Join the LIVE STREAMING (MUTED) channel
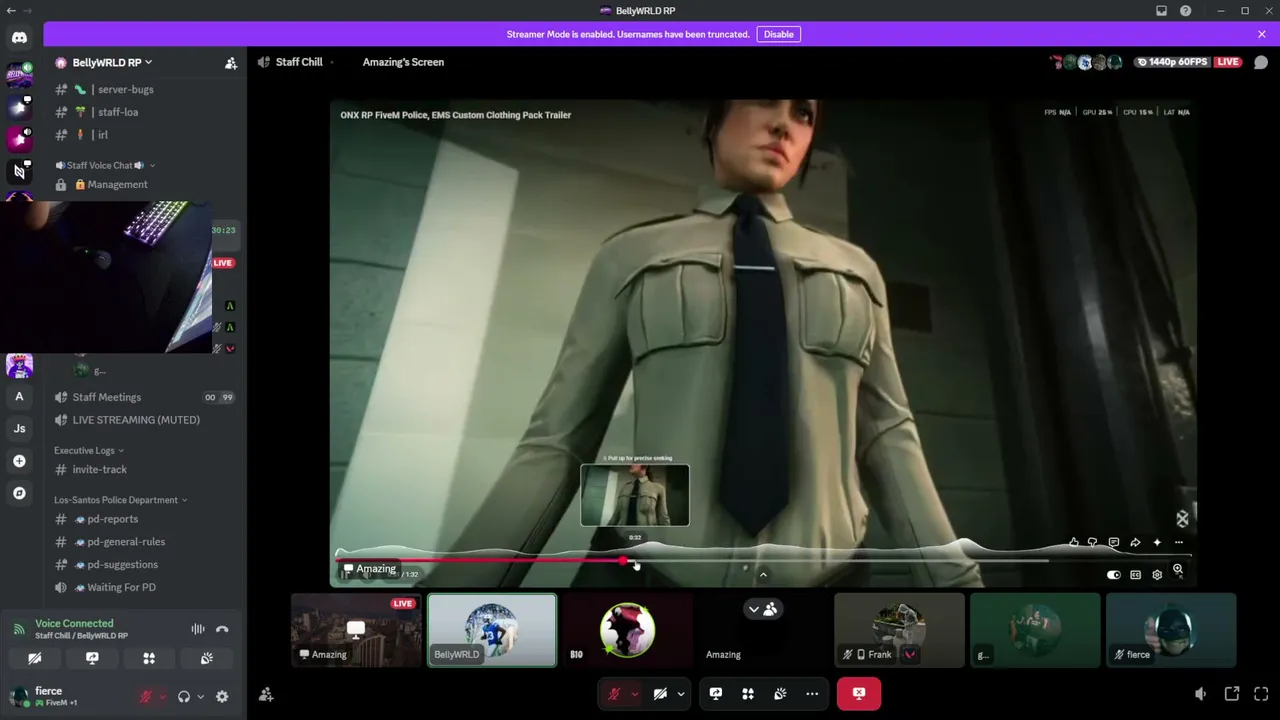 click(145, 420)
